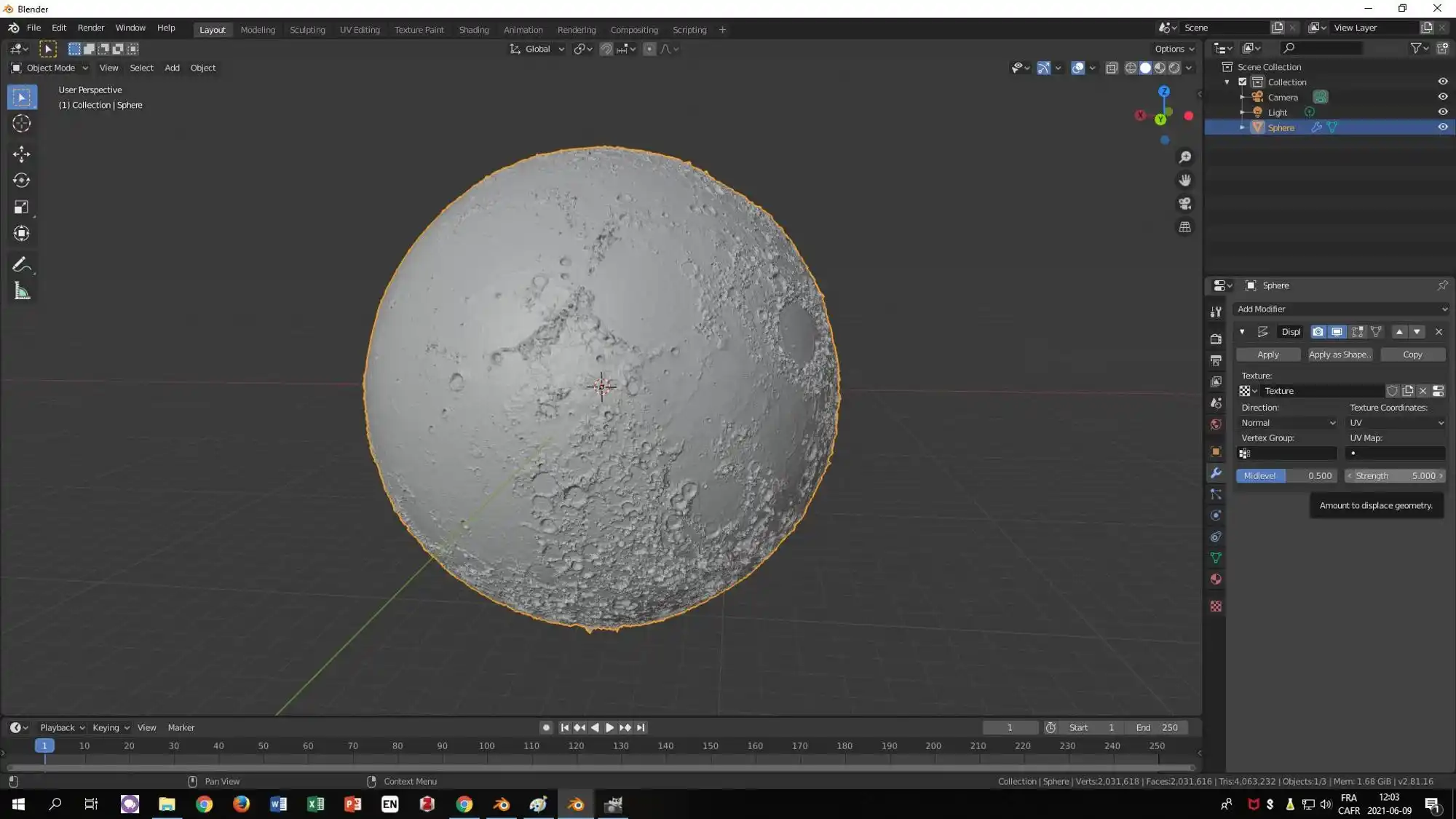
Task: Toggle viewport gizmos display
Action: click(x=1044, y=68)
